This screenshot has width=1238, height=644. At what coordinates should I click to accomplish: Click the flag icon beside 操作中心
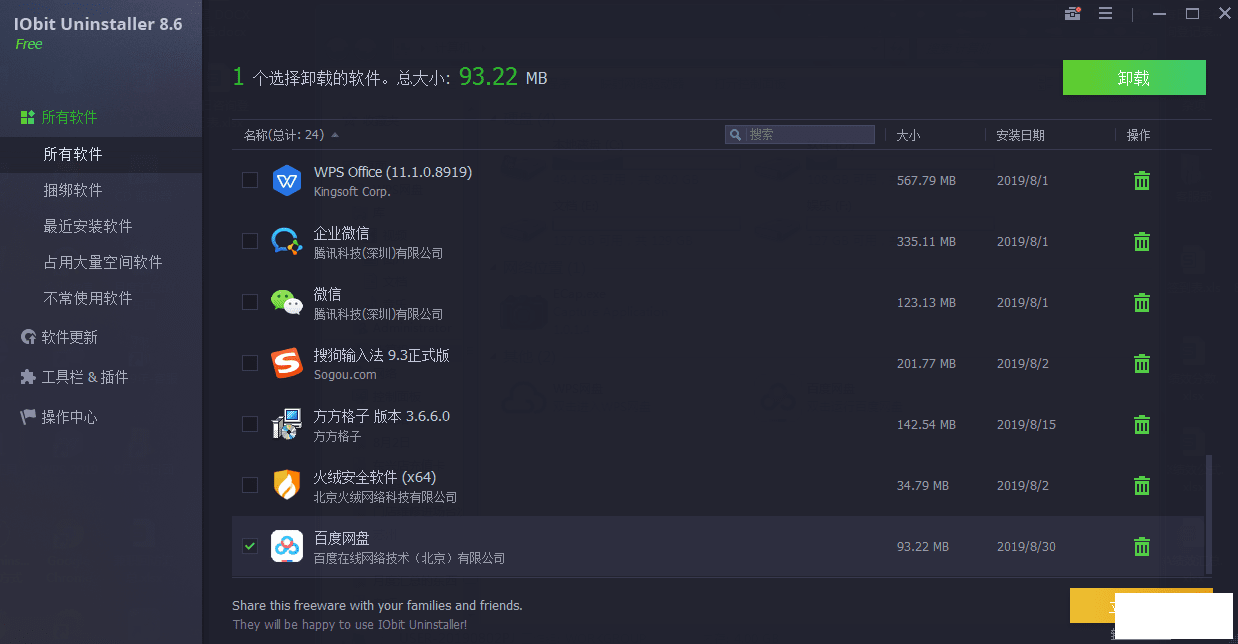[x=28, y=417]
